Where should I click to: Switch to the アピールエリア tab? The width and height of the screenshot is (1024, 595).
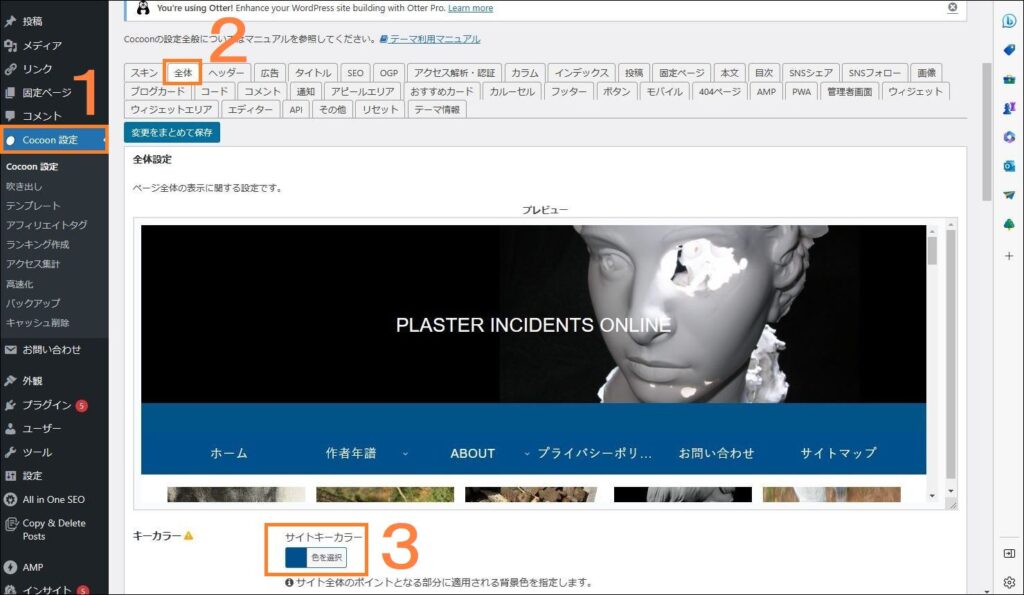pos(362,91)
